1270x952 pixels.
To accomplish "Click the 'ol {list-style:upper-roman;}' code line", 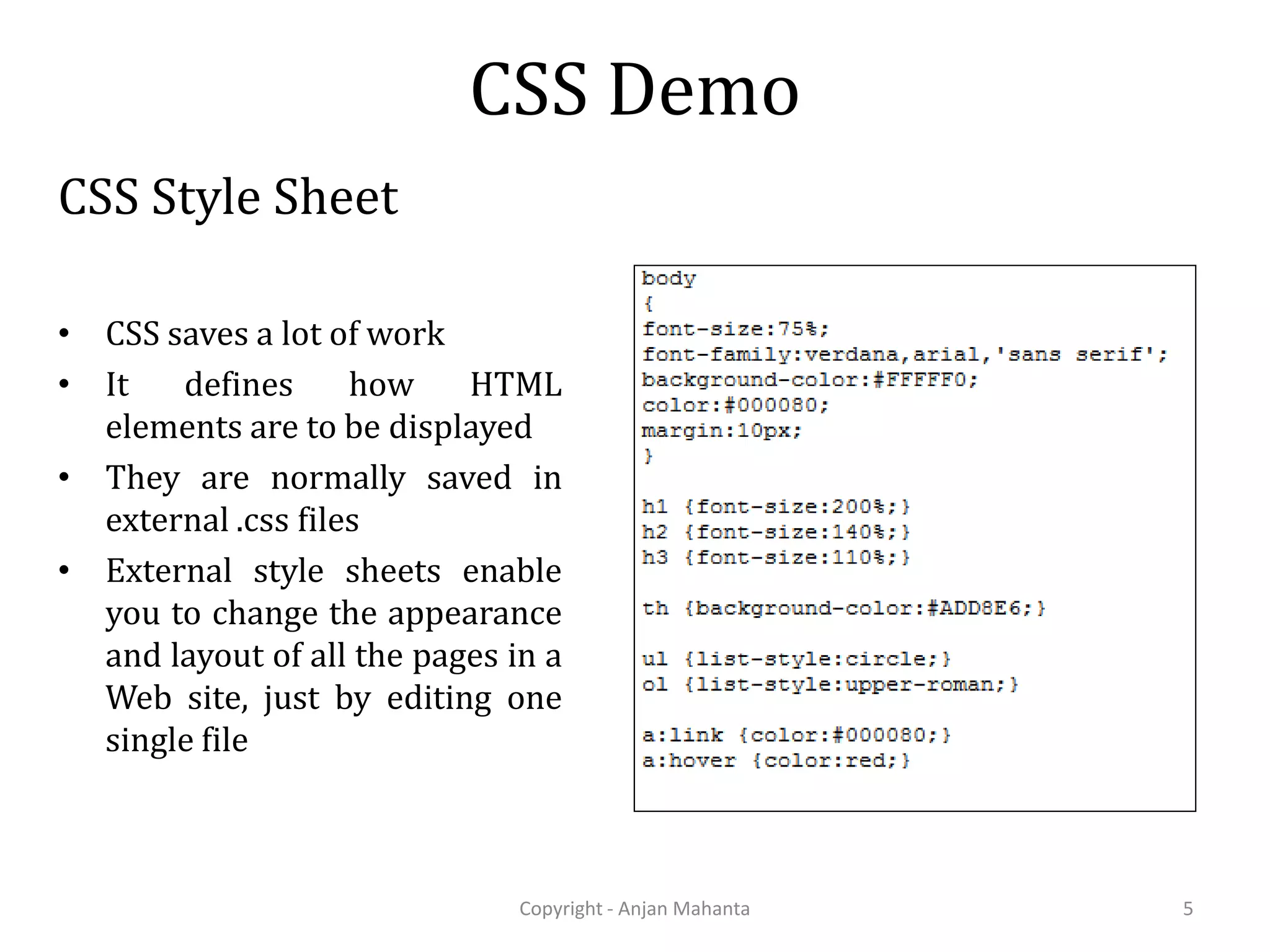I will [x=830, y=685].
